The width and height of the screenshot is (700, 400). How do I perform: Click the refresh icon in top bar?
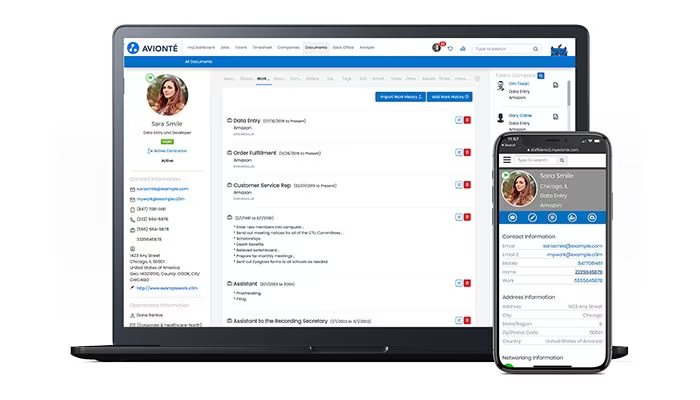[x=450, y=48]
